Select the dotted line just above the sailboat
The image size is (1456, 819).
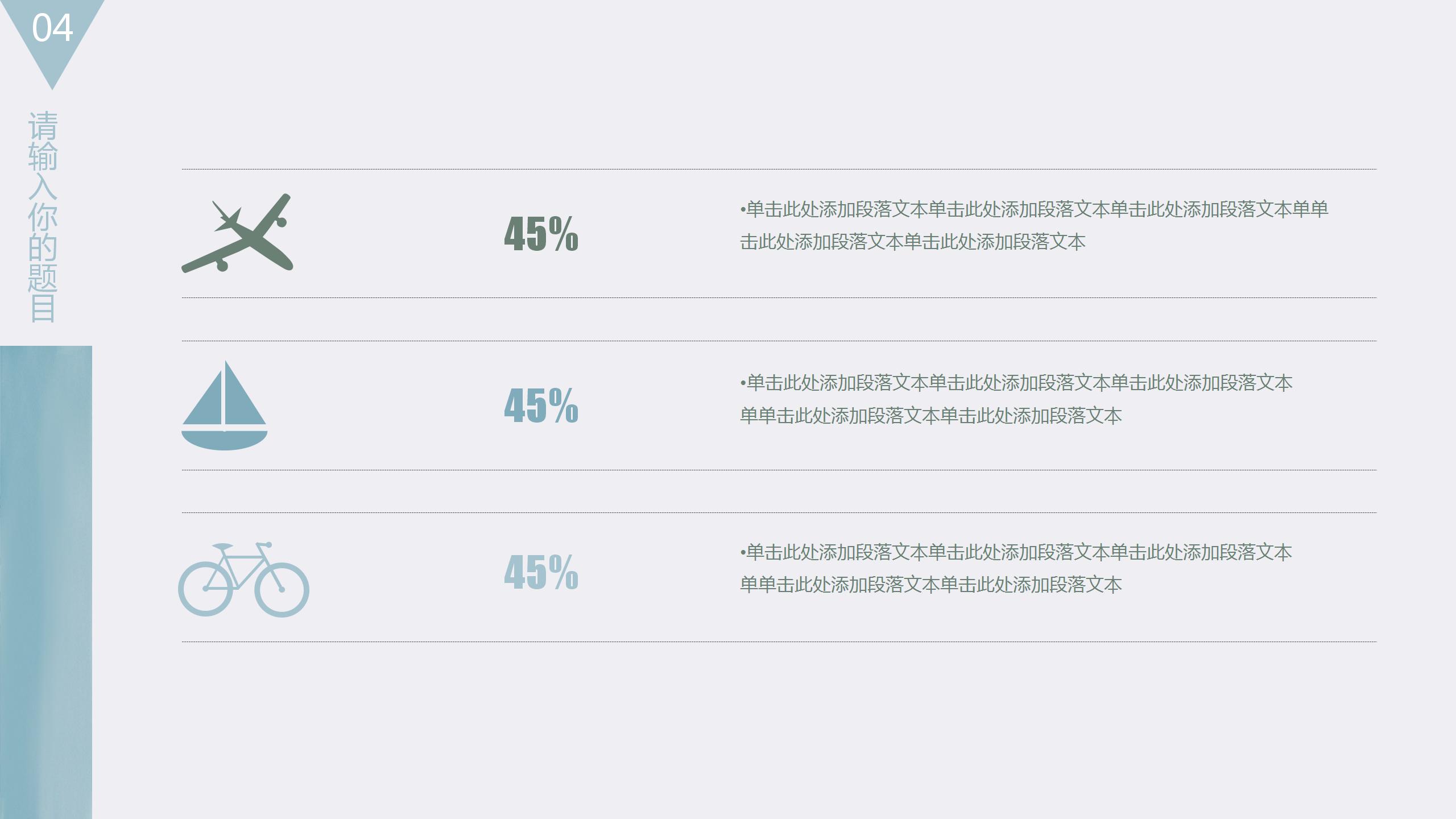(779, 341)
